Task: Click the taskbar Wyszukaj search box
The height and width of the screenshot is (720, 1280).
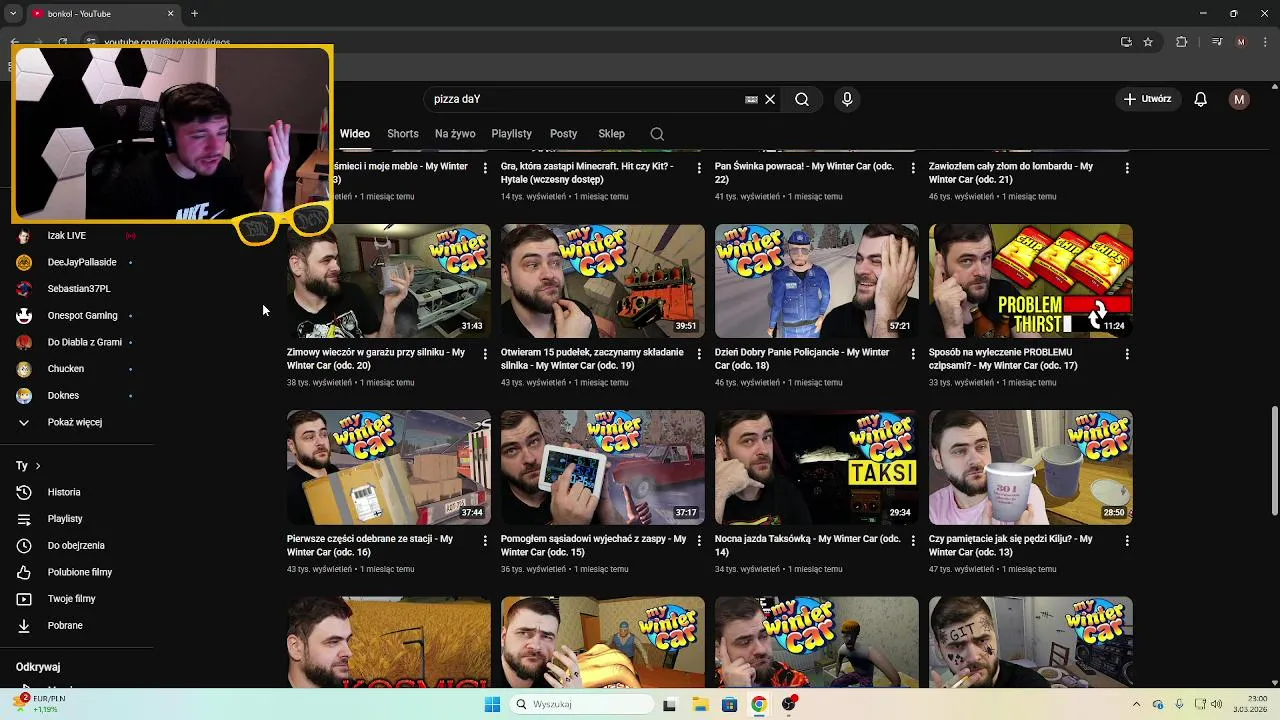Action: tap(582, 704)
